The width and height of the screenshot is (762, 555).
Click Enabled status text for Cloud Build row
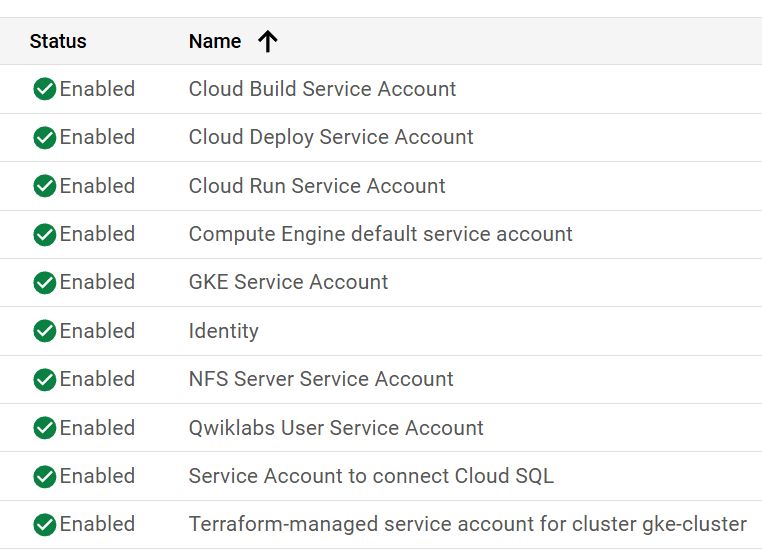[97, 89]
